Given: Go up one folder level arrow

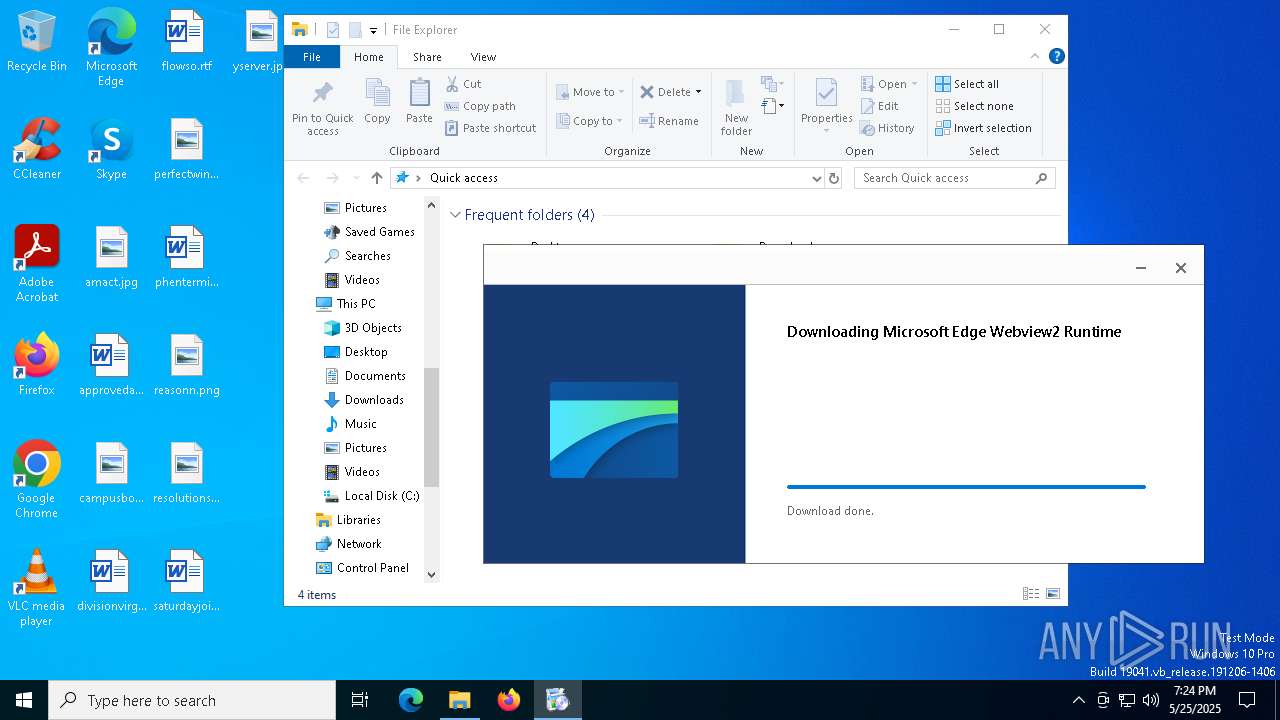Looking at the screenshot, I should point(376,178).
